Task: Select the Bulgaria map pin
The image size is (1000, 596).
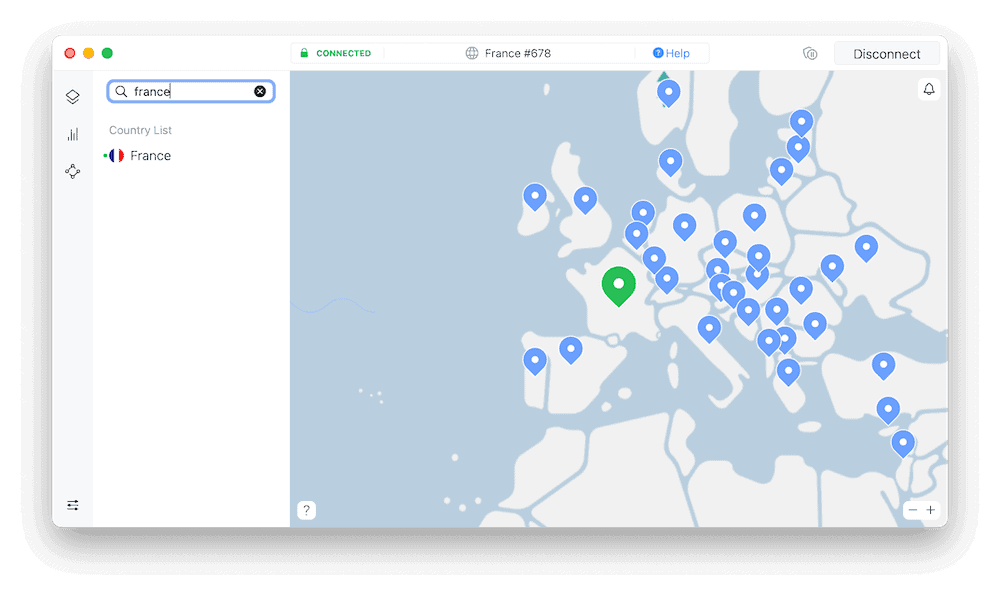Action: [815, 326]
